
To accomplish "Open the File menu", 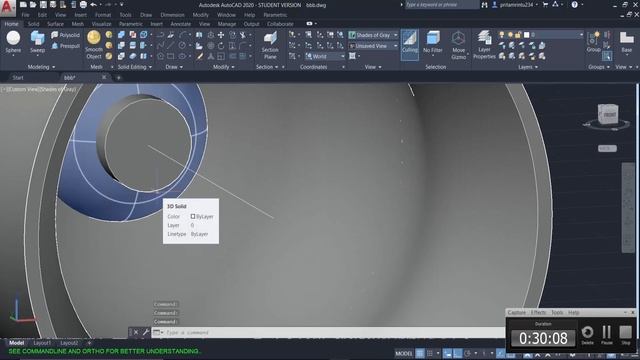I will 25,15.
